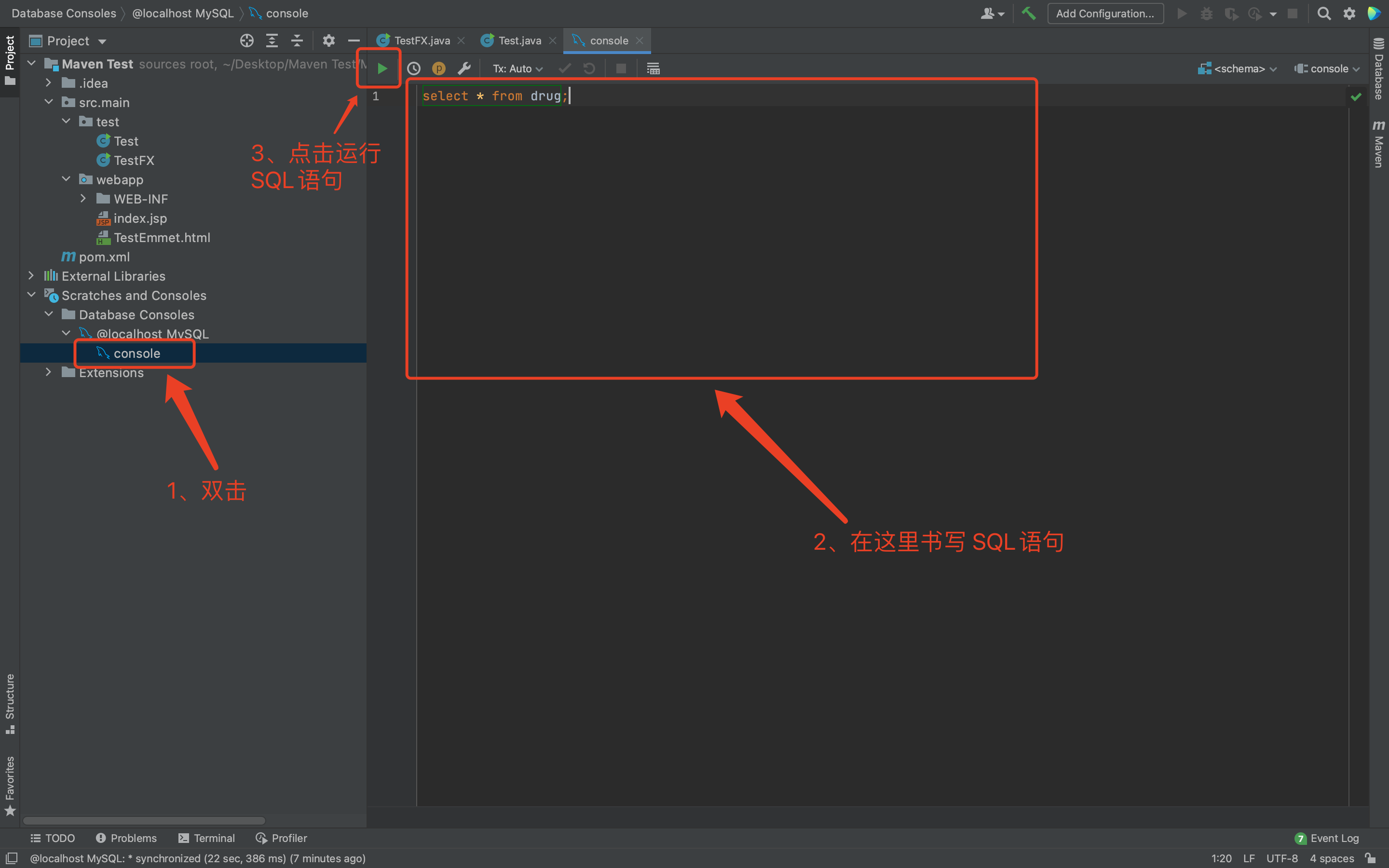Click the stop square in console toolbar

(620, 68)
